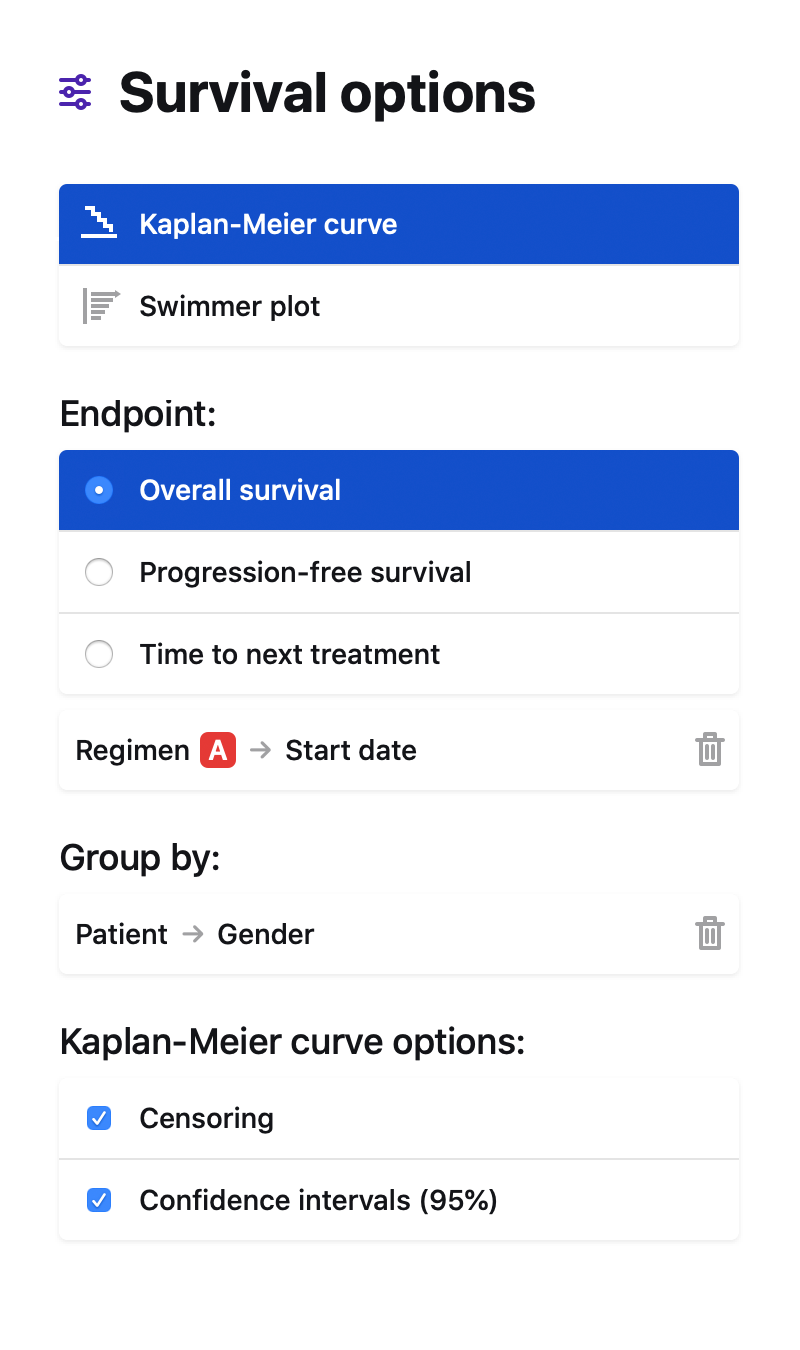Screen dimensions: 800x1350
Task: Click the Survival options header icon
Action: pos(89,92)
